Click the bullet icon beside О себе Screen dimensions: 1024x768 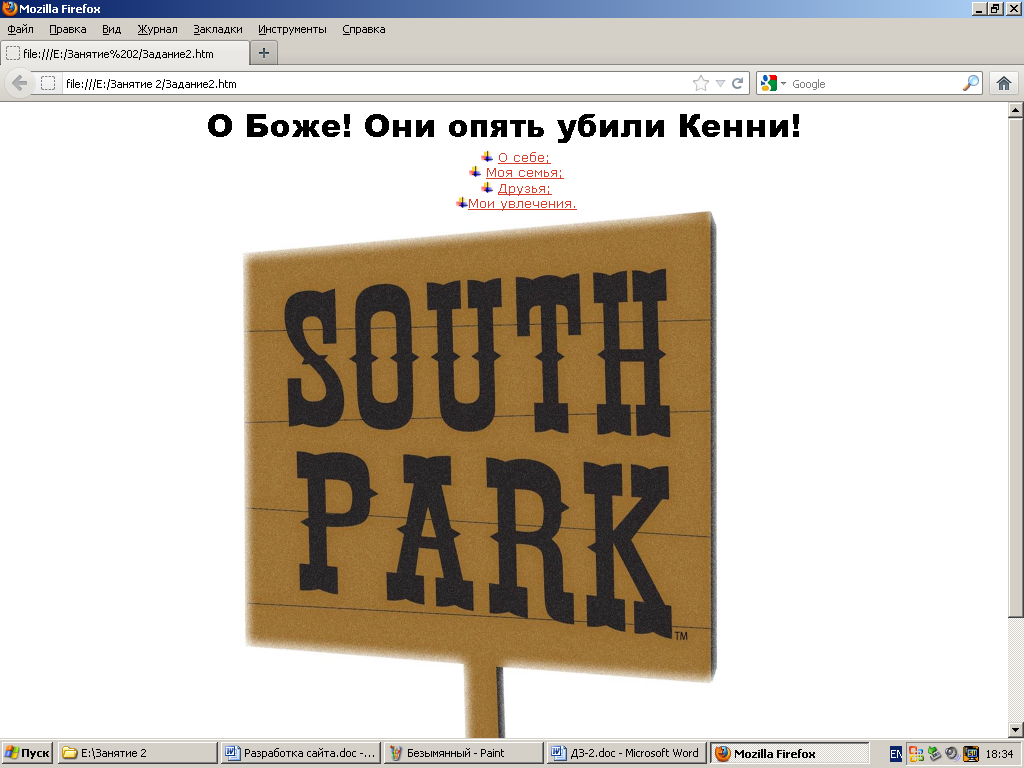[487, 156]
